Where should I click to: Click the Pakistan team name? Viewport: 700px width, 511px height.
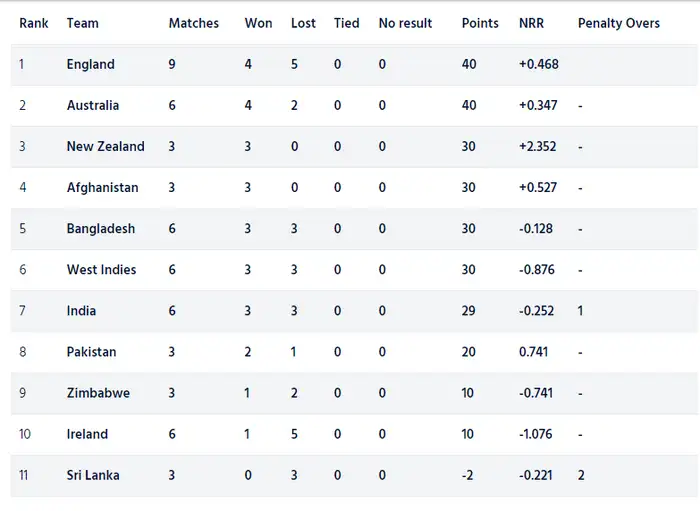[x=91, y=352]
